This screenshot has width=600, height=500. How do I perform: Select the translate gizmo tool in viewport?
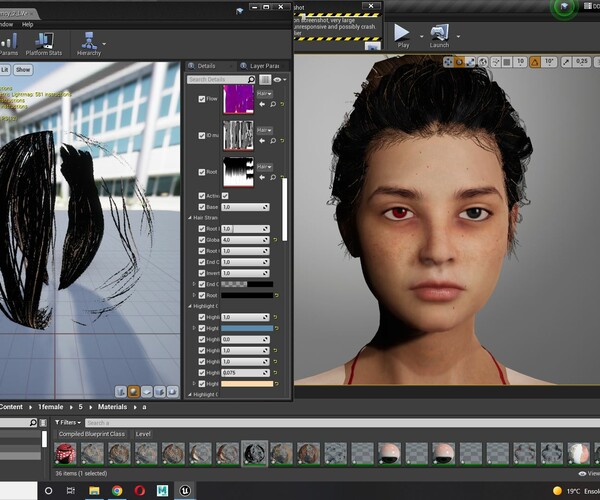click(x=448, y=62)
